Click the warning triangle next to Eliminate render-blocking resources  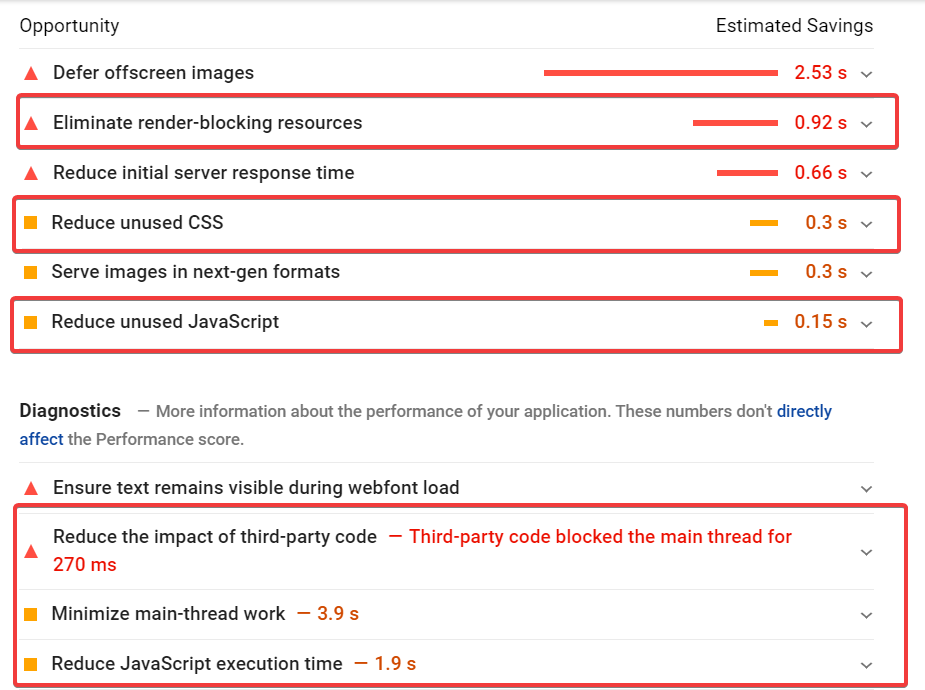(31, 122)
